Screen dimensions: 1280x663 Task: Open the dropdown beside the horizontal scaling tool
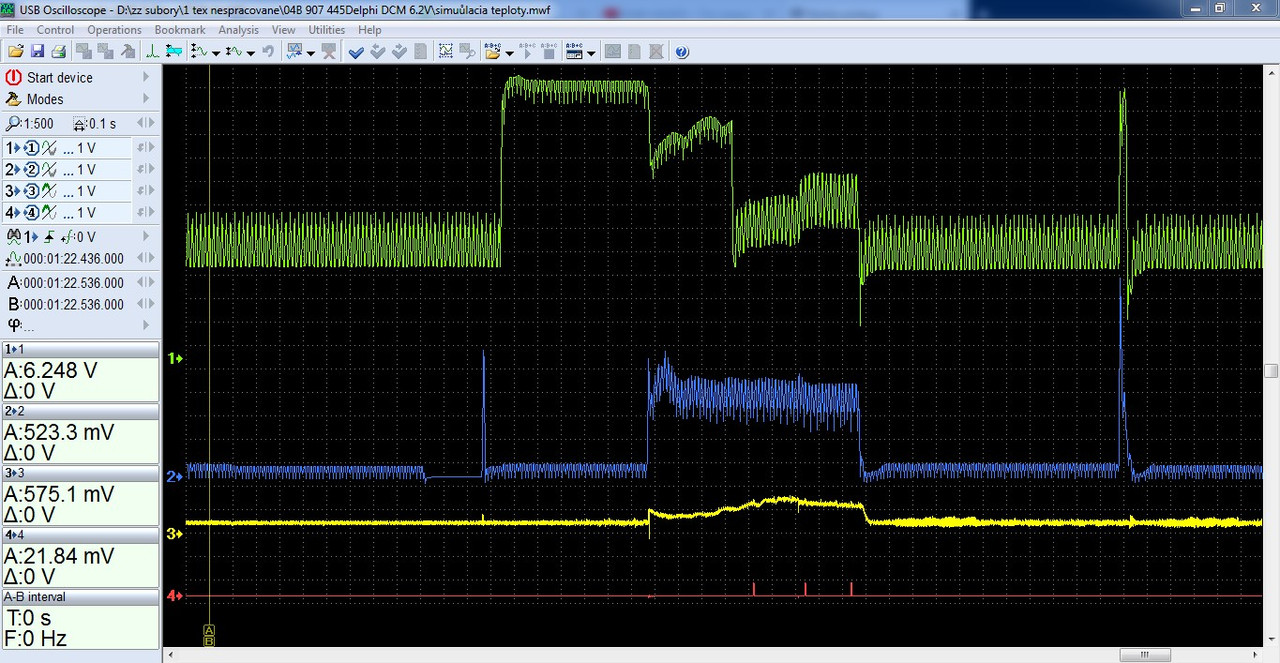pyautogui.click(x=250, y=52)
